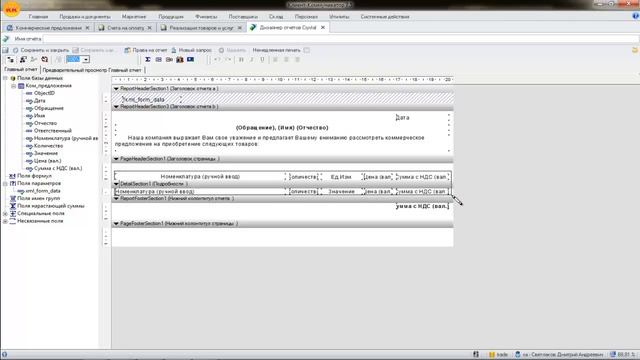Viewport: 640px width, 360px height.
Task: Collapse the ReportHeaderSection1 section arrow
Action: tap(116, 89)
